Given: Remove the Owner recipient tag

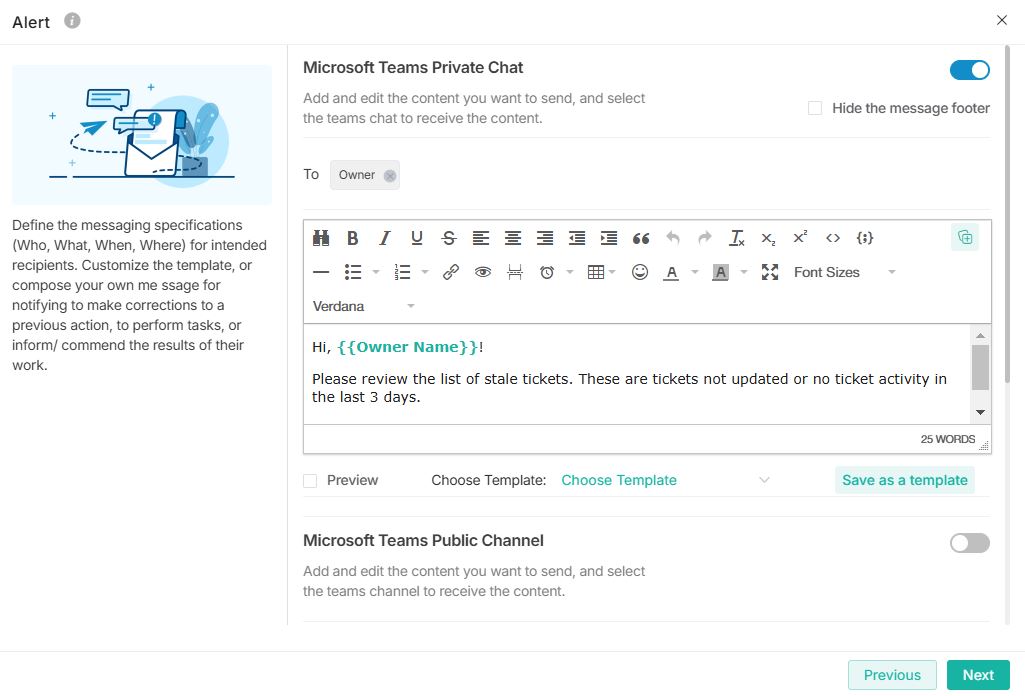Looking at the screenshot, I should [390, 176].
